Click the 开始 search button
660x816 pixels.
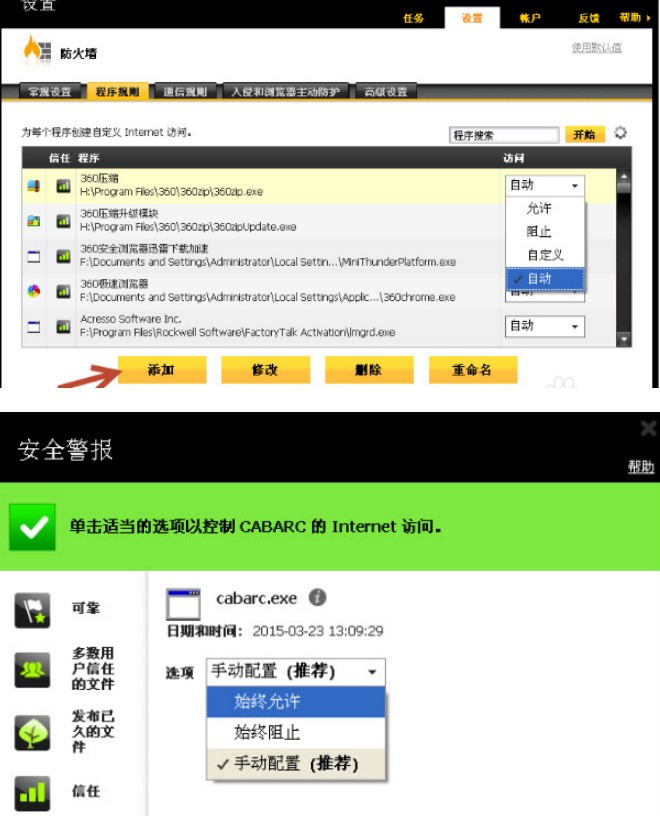[585, 135]
